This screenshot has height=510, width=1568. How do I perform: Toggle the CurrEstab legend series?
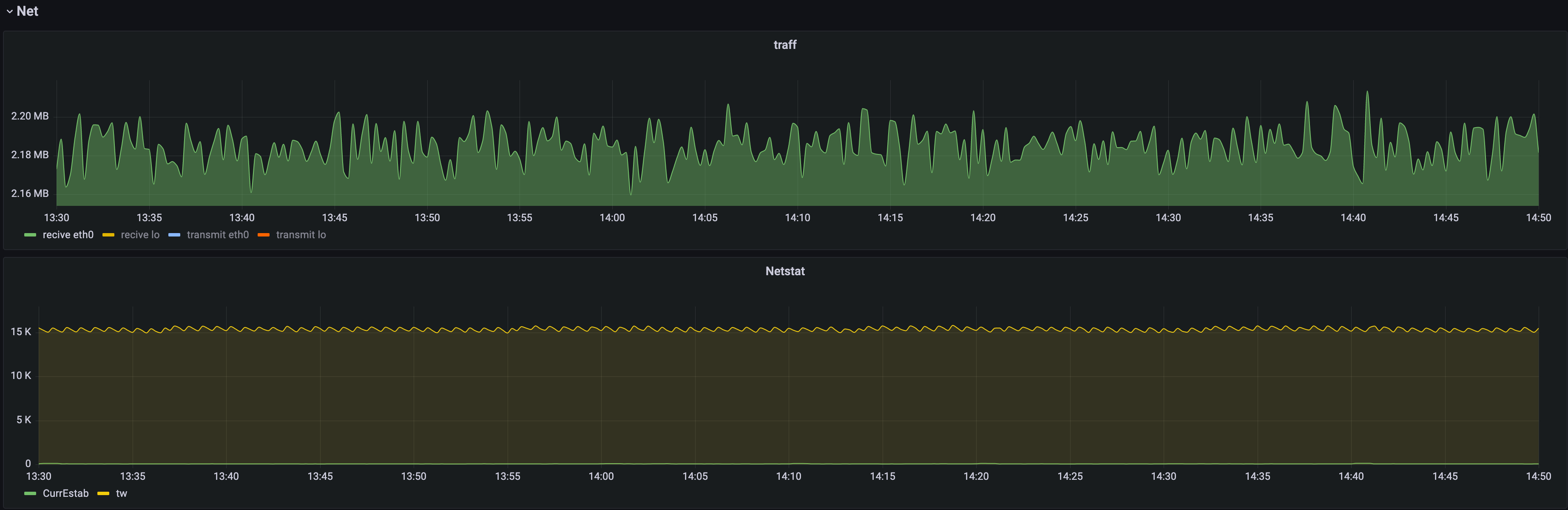point(66,493)
